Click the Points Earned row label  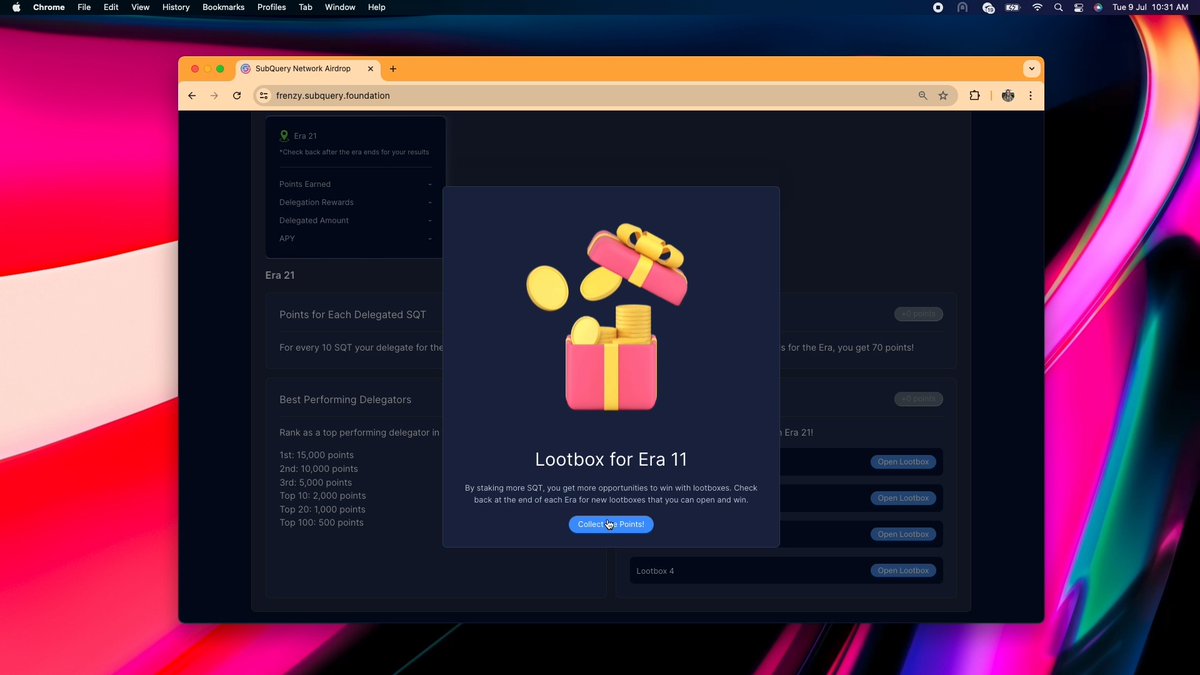pyautogui.click(x=305, y=184)
